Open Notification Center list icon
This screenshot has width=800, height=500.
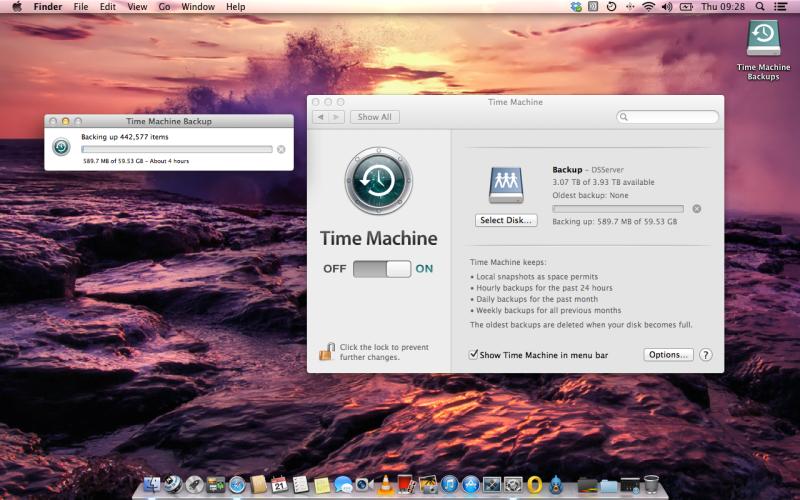pos(780,7)
